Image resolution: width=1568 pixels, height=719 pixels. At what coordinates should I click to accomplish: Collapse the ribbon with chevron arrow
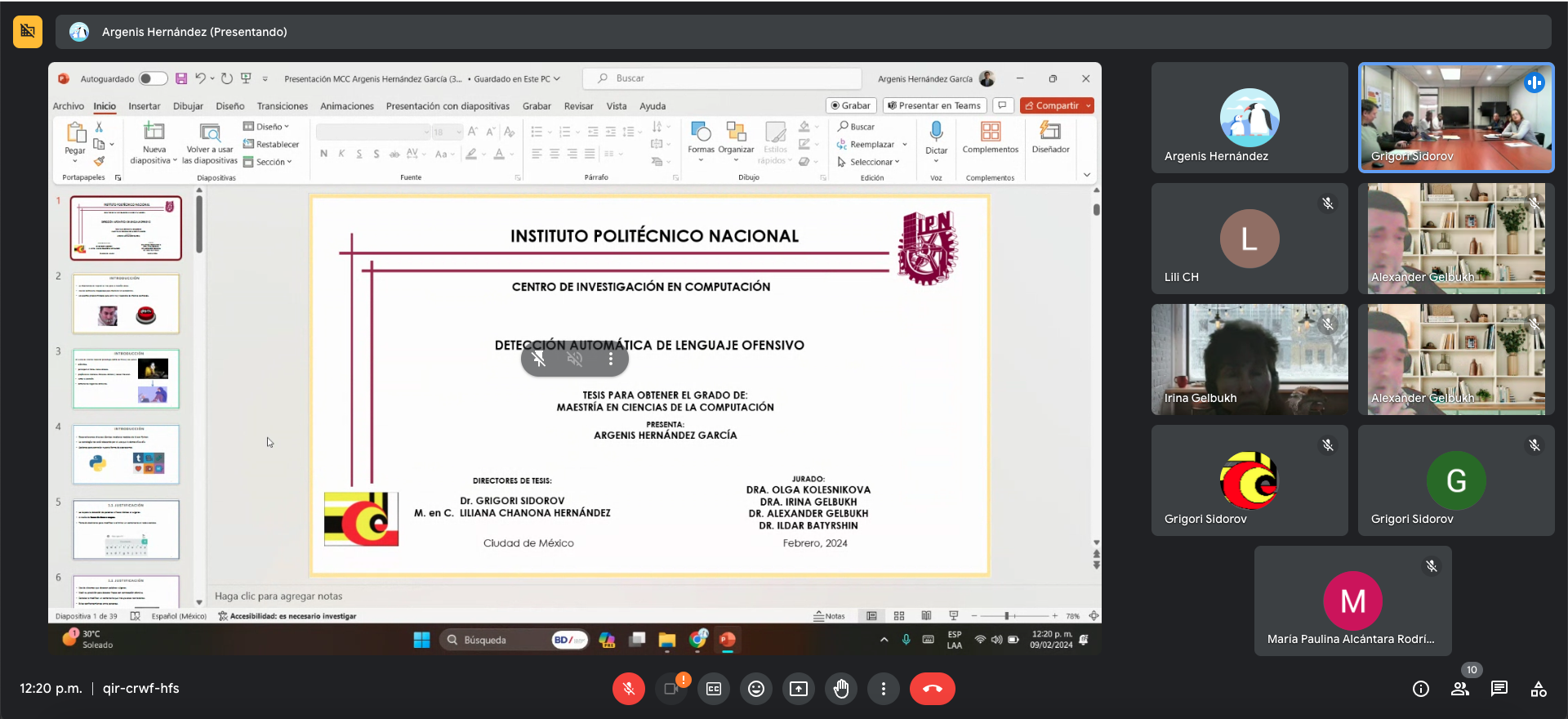click(x=1086, y=175)
